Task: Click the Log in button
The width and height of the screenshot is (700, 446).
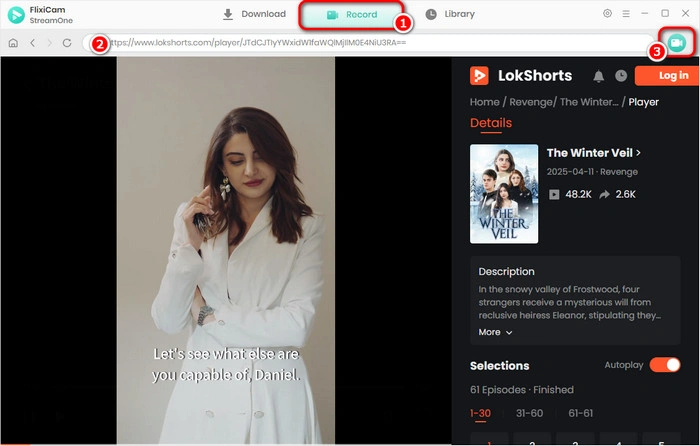Action: tap(666, 76)
